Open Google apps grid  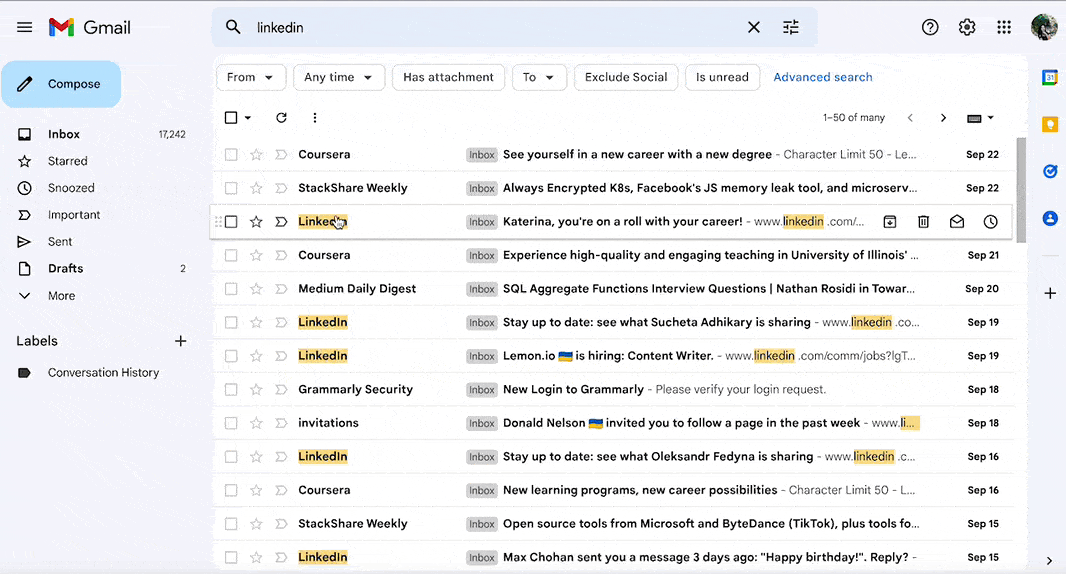pos(1004,28)
